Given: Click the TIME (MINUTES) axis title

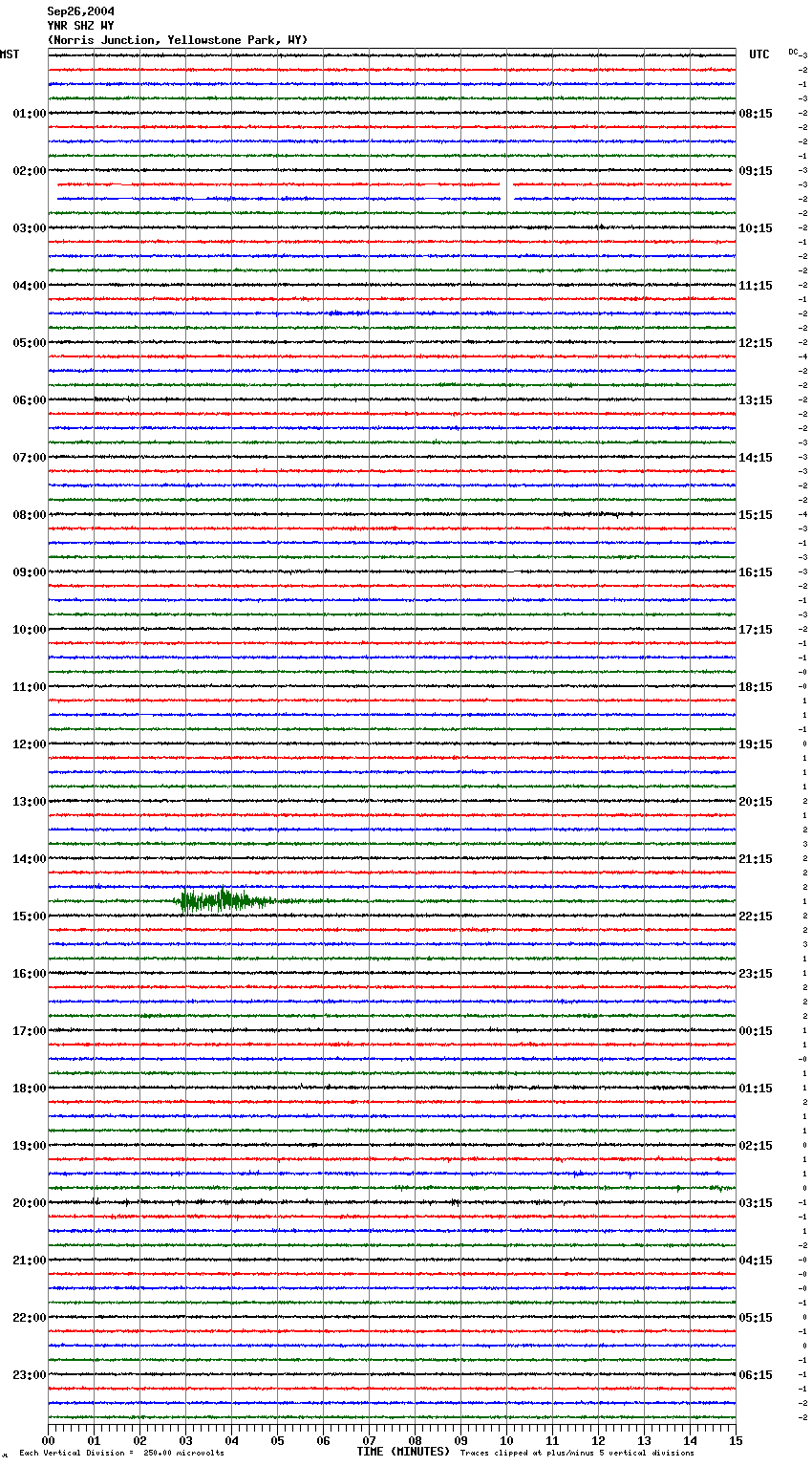Looking at the screenshot, I should tap(403, 1452).
